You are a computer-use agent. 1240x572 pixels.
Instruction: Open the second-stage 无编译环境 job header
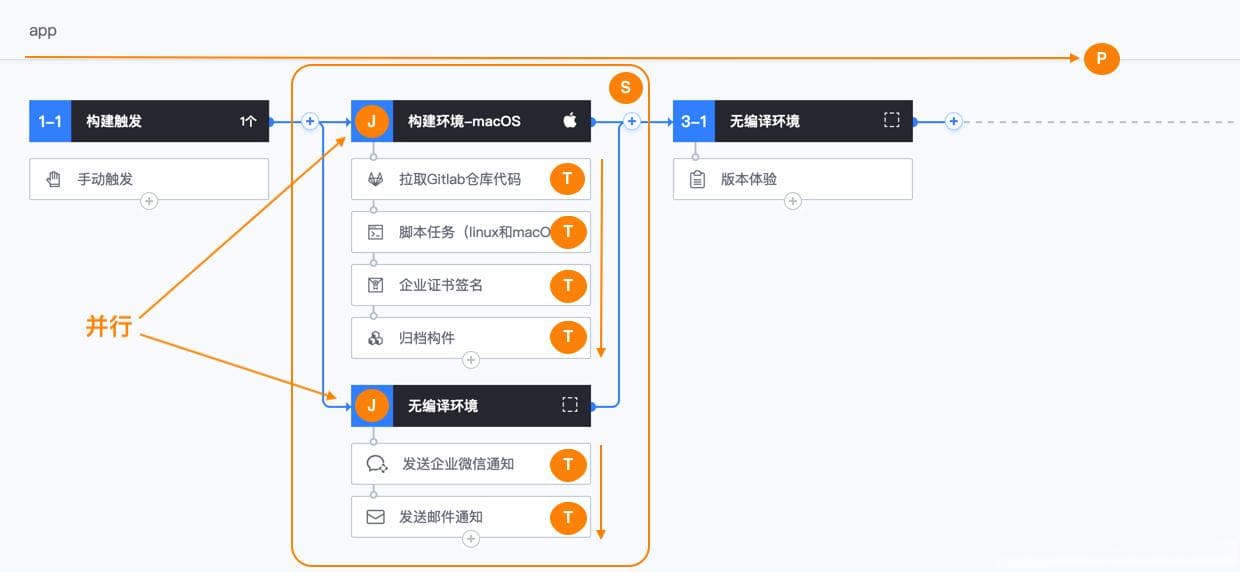(471, 405)
